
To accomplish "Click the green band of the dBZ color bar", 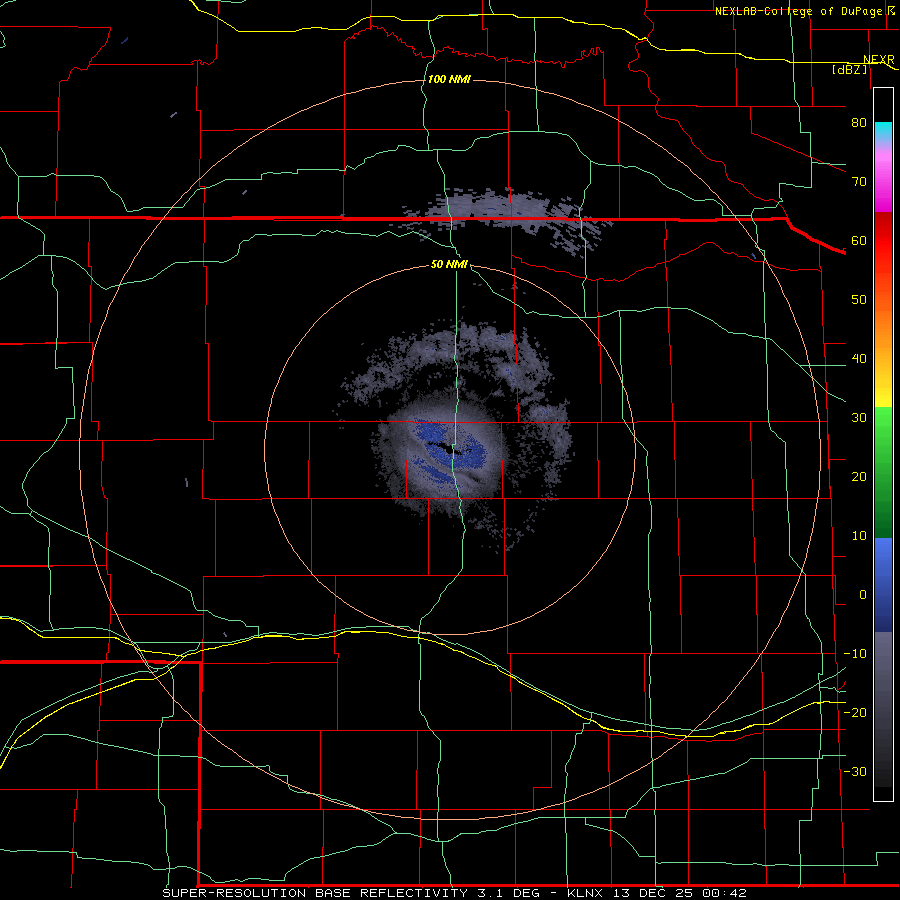I will click(x=883, y=472).
